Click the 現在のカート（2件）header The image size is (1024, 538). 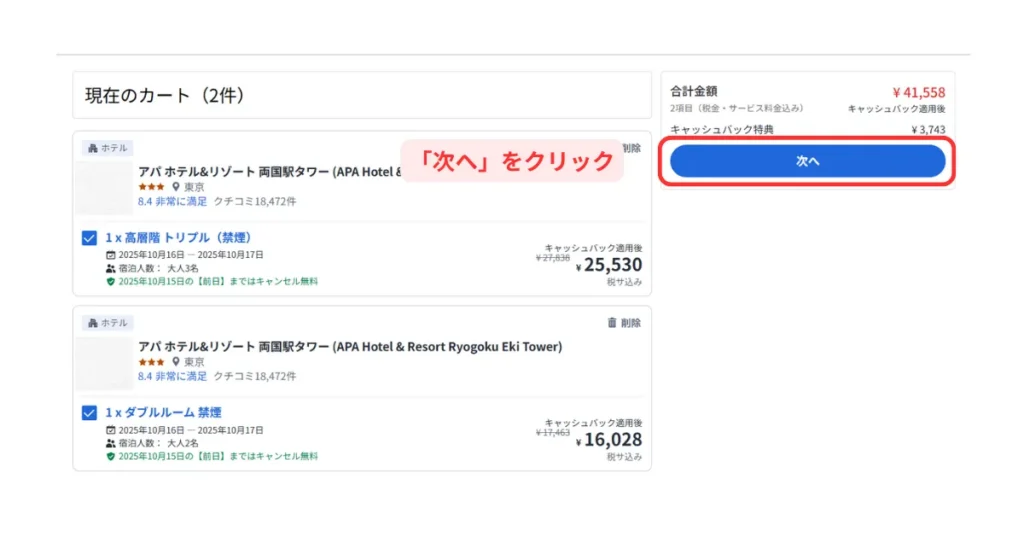(x=165, y=96)
